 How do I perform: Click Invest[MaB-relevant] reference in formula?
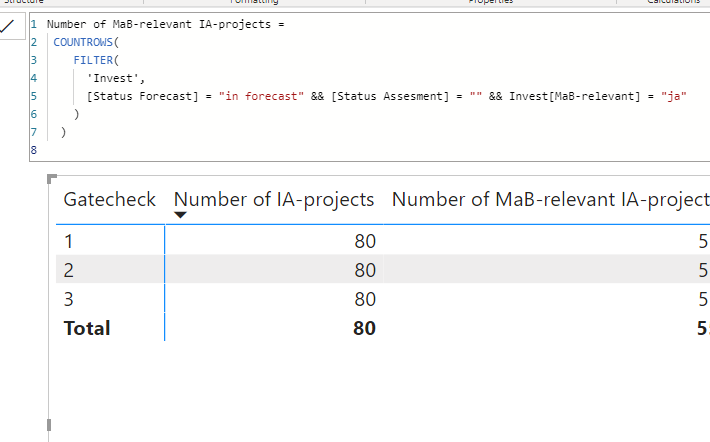pyautogui.click(x=575, y=96)
